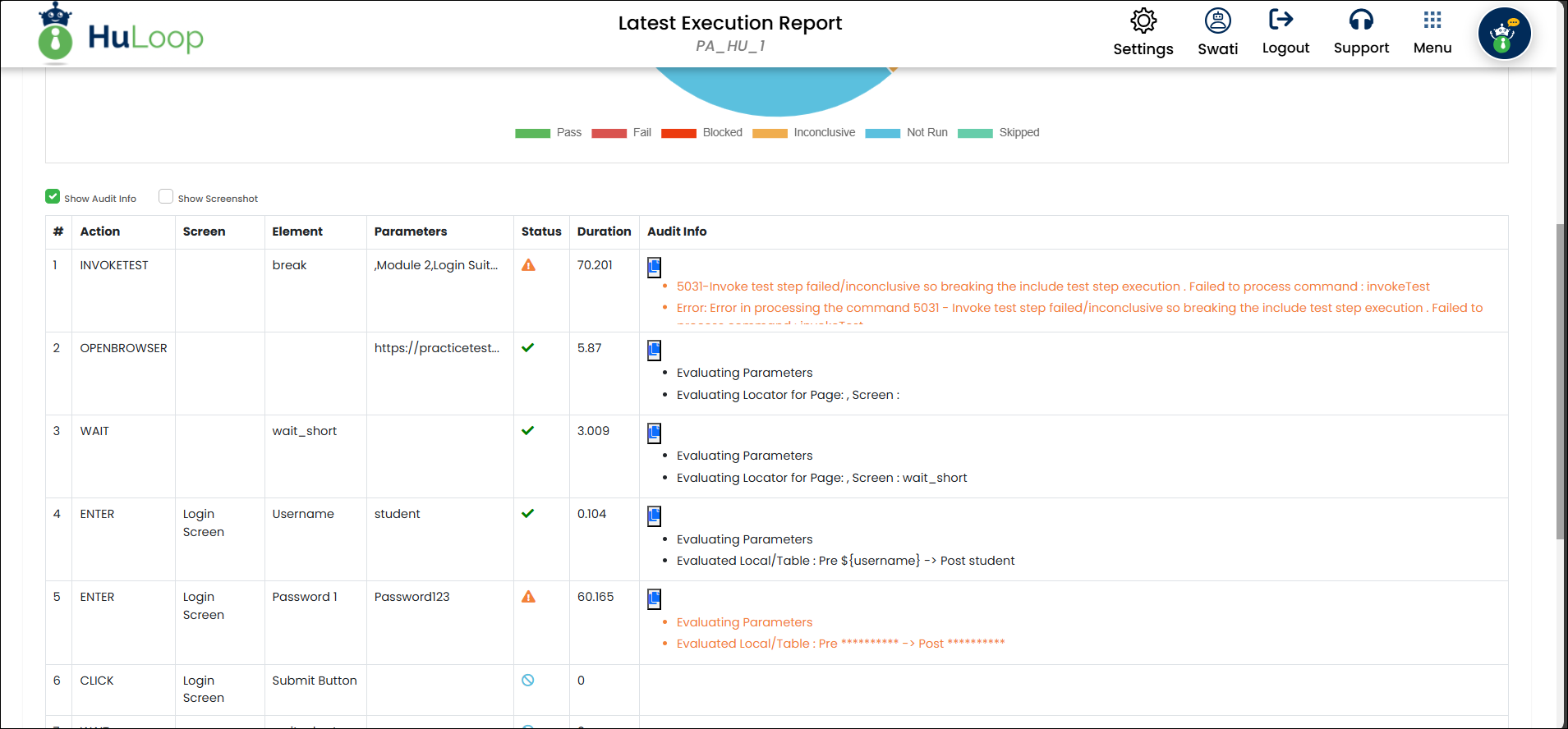Click the Duration column header
This screenshot has height=729, width=1568.
[604, 232]
